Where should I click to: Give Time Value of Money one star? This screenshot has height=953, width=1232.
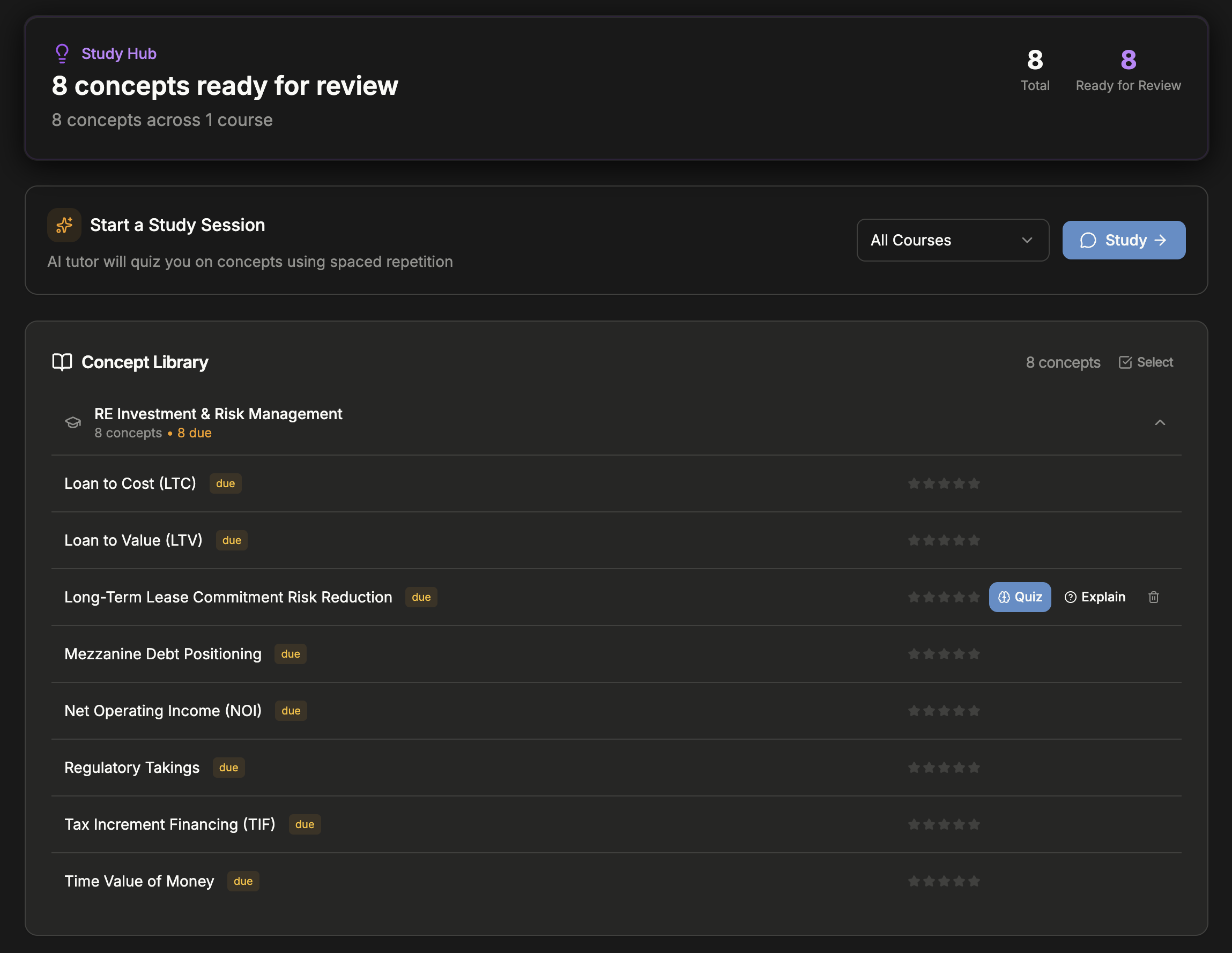pos(914,881)
